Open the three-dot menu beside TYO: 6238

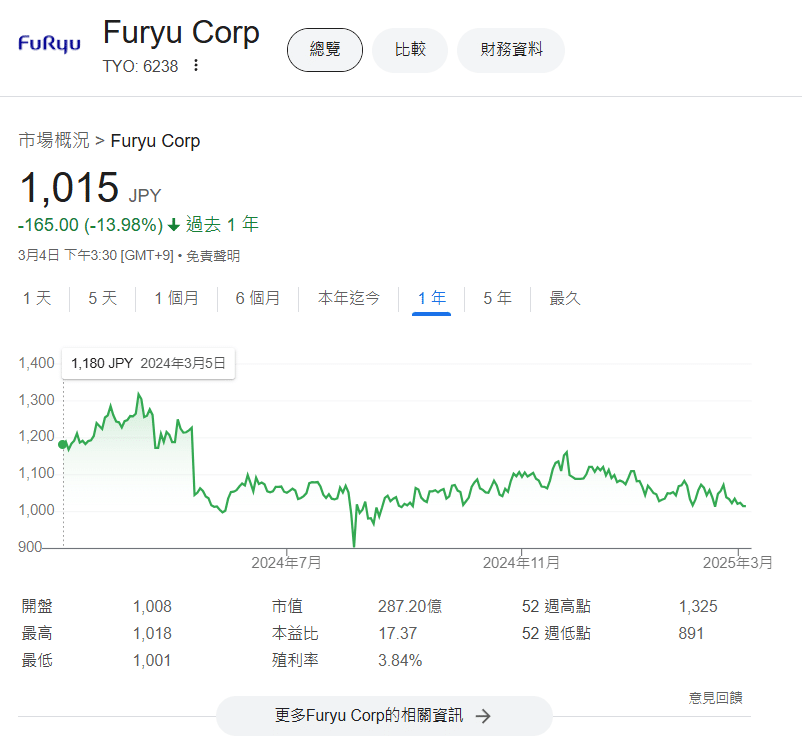click(x=196, y=65)
